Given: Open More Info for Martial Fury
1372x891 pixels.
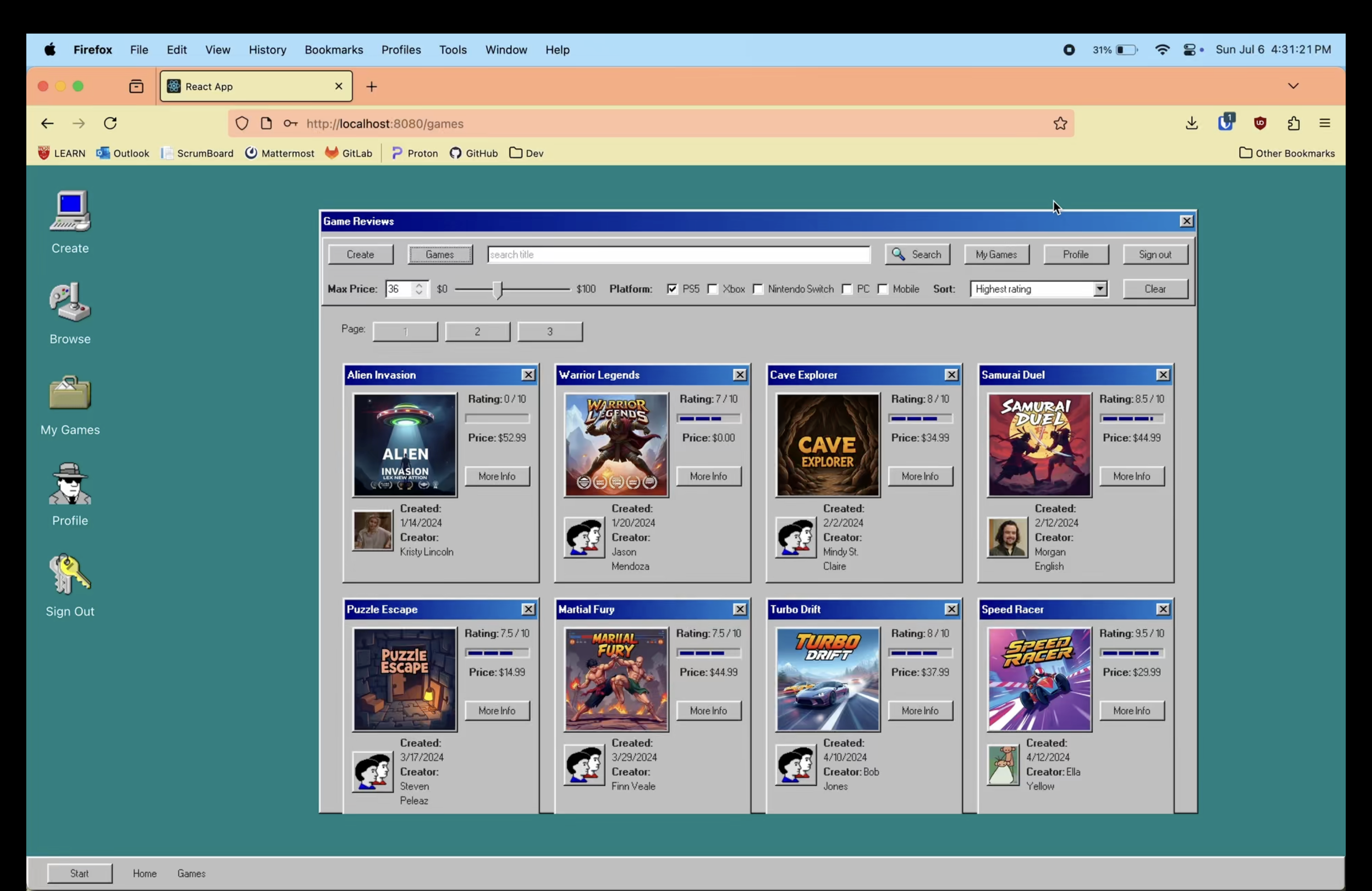Looking at the screenshot, I should pos(709,710).
